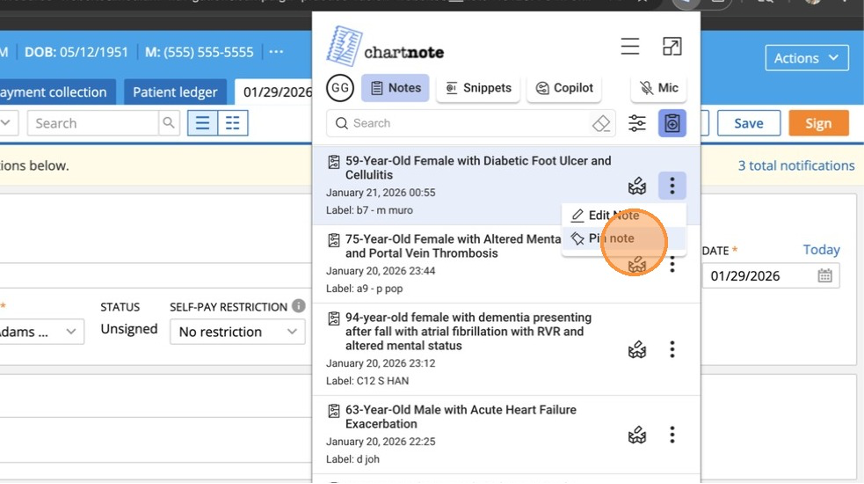Click insert icon on the 94-year-old female note
Screen dimensions: 864x484
pos(637,349)
